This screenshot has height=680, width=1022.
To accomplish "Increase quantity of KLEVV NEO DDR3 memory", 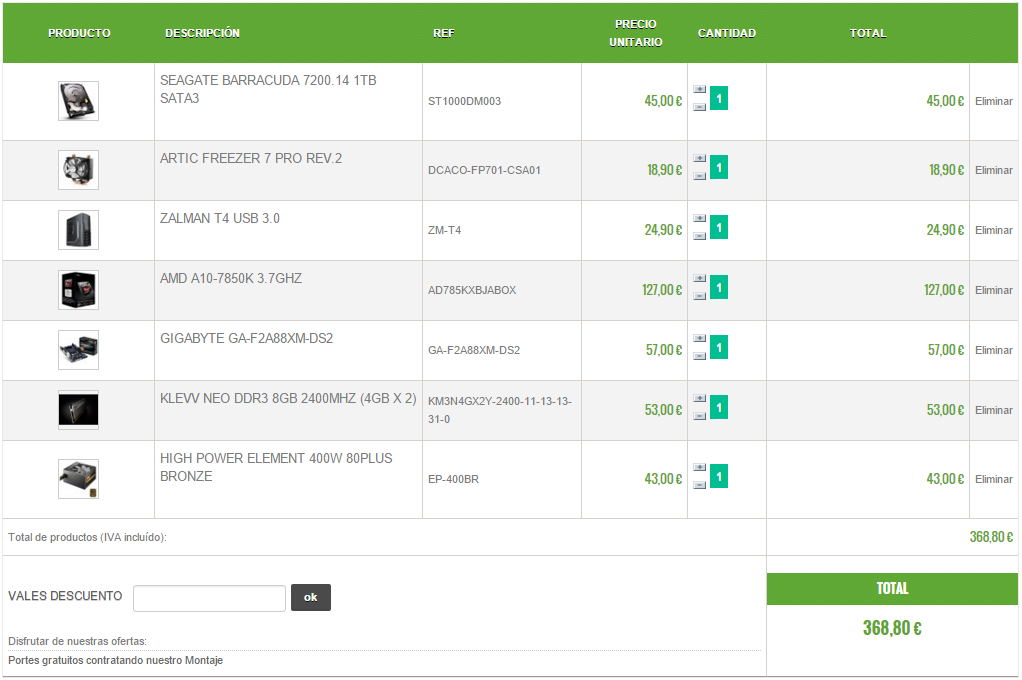I will (x=699, y=398).
